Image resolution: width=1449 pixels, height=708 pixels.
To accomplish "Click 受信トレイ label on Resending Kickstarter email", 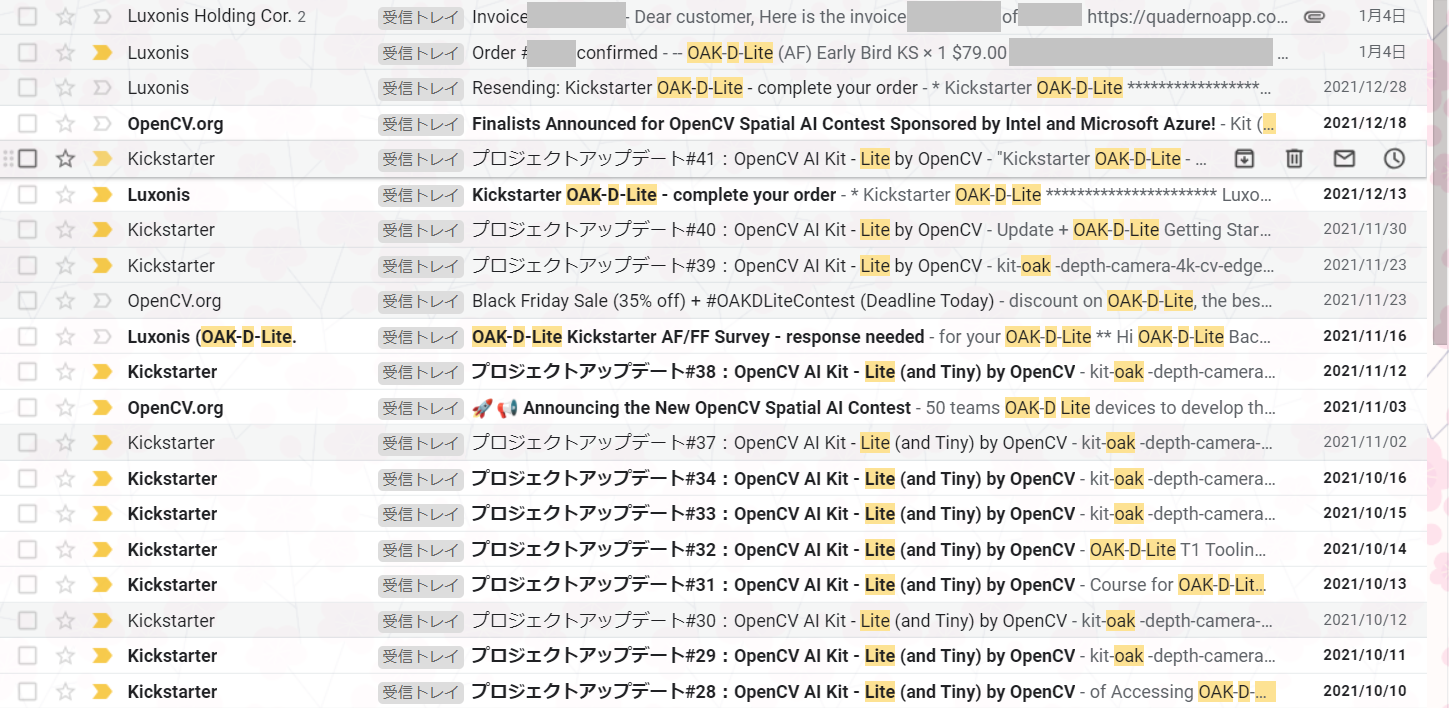I will click(x=420, y=88).
